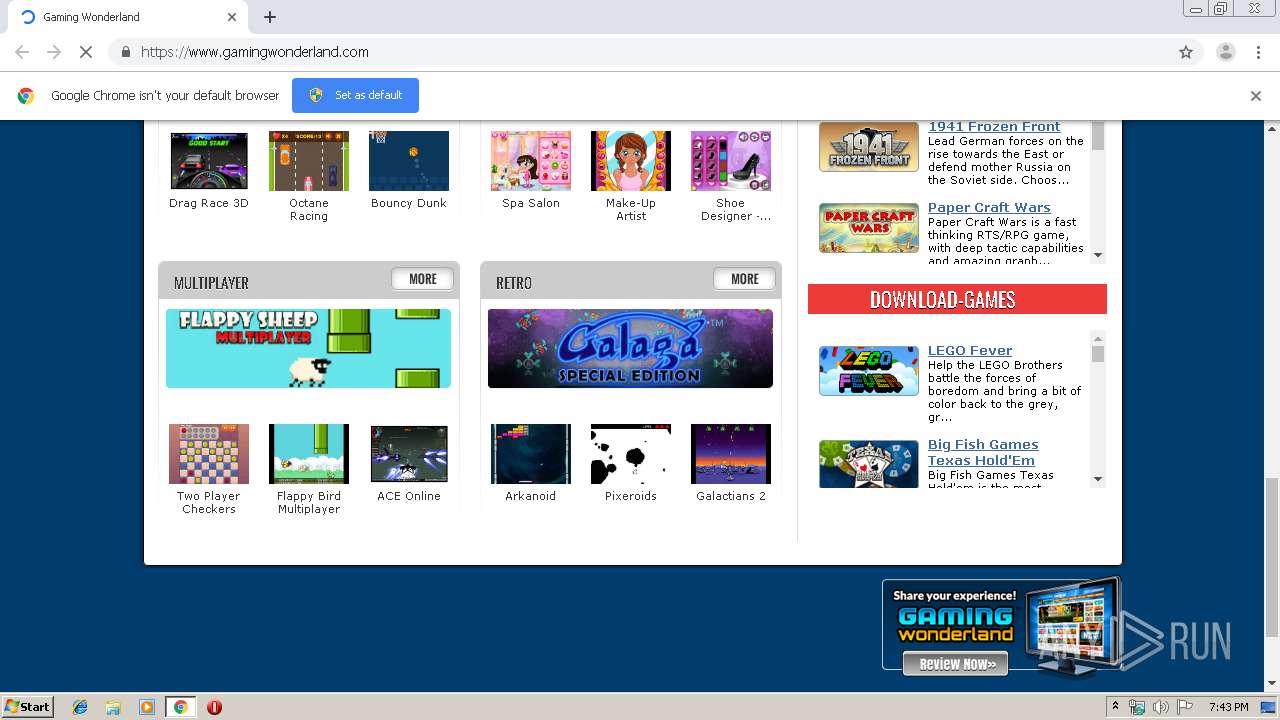Bookmark this page with the star icon
1280x720 pixels.
click(1186, 52)
